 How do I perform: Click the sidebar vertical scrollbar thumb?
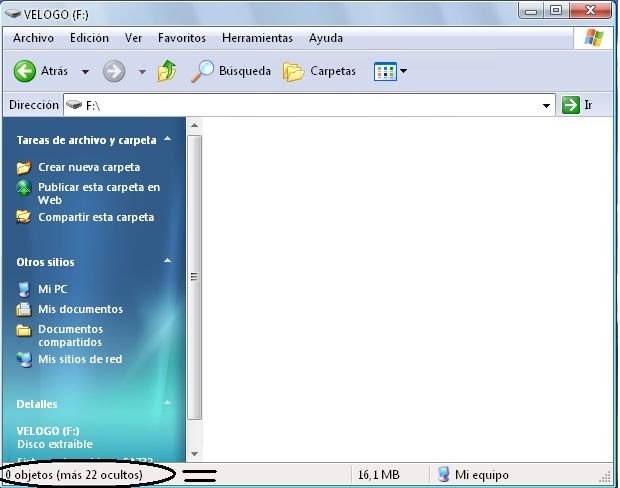194,277
